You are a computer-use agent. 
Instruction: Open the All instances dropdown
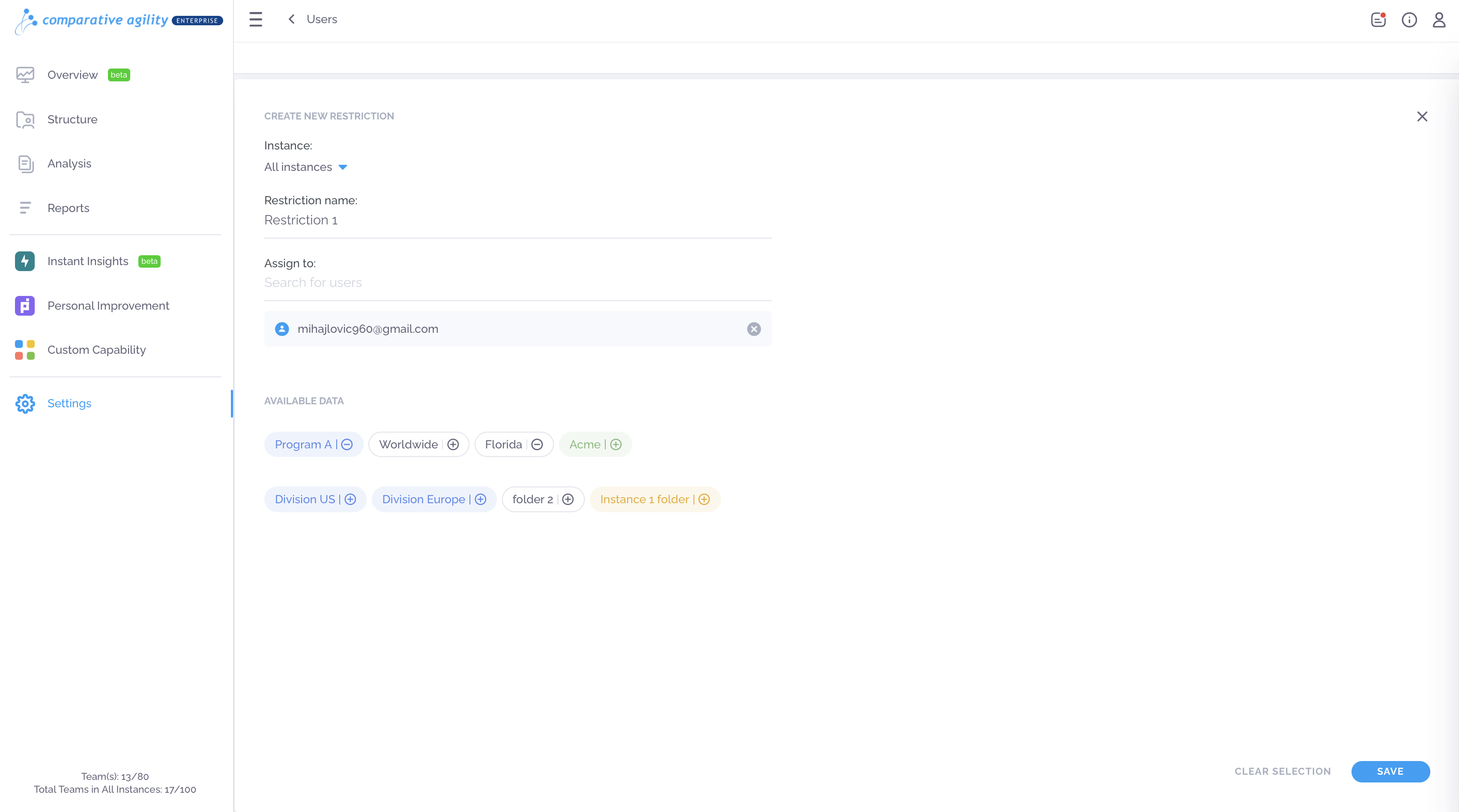[x=305, y=167]
